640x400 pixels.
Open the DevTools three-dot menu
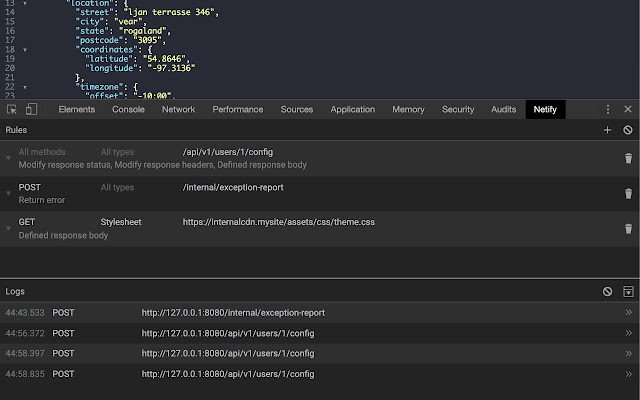[x=607, y=109]
